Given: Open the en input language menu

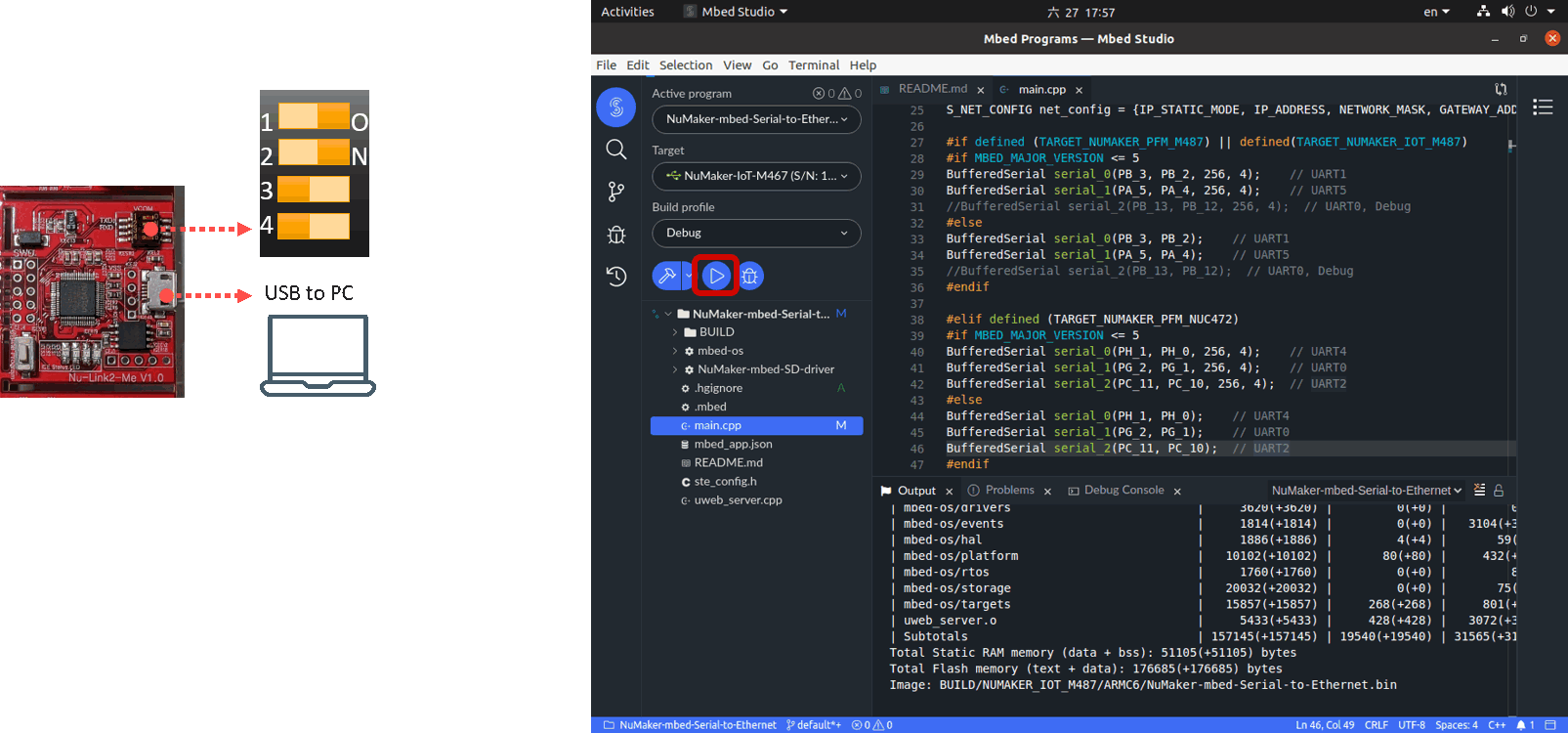Looking at the screenshot, I should [1436, 12].
